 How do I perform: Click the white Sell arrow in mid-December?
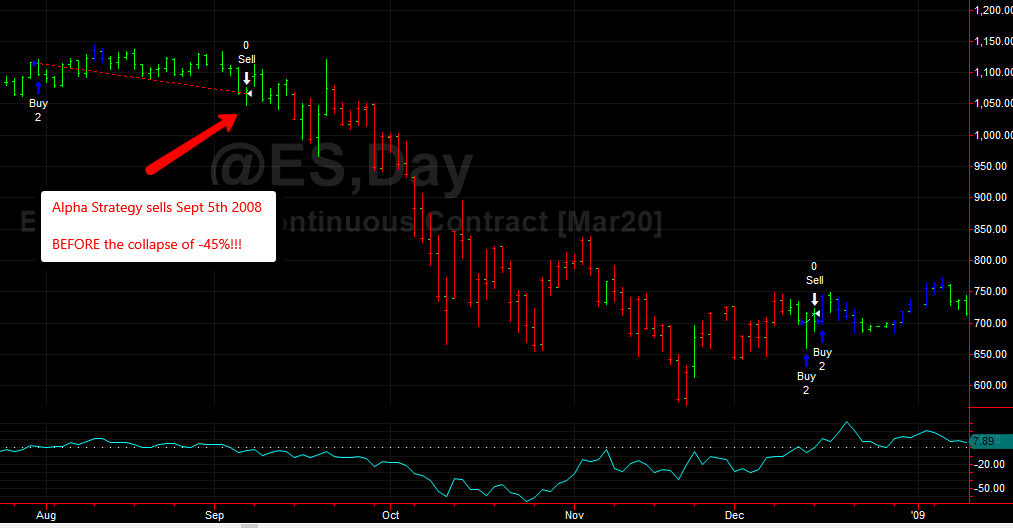[815, 299]
